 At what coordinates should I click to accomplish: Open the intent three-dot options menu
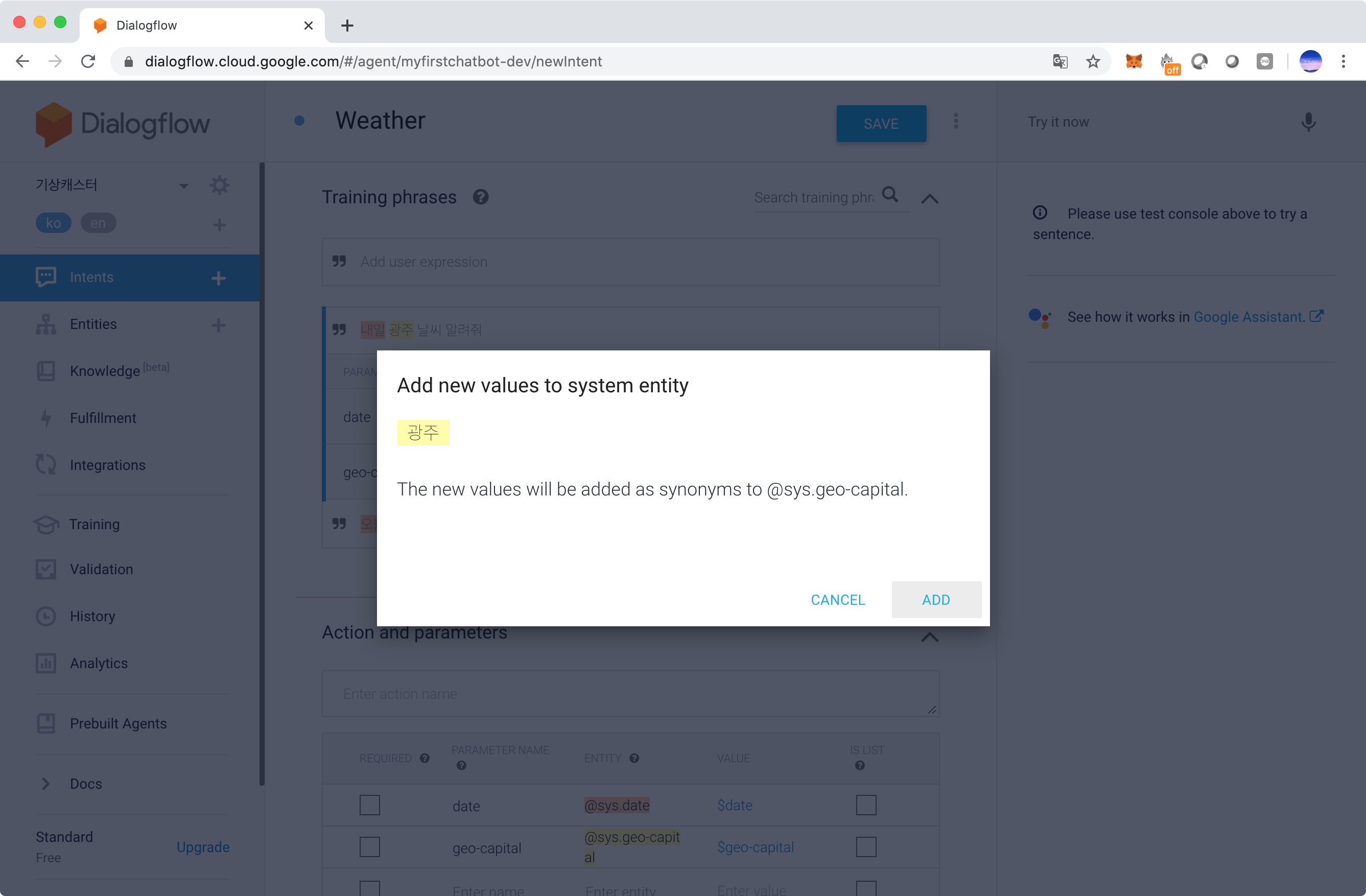(956, 121)
